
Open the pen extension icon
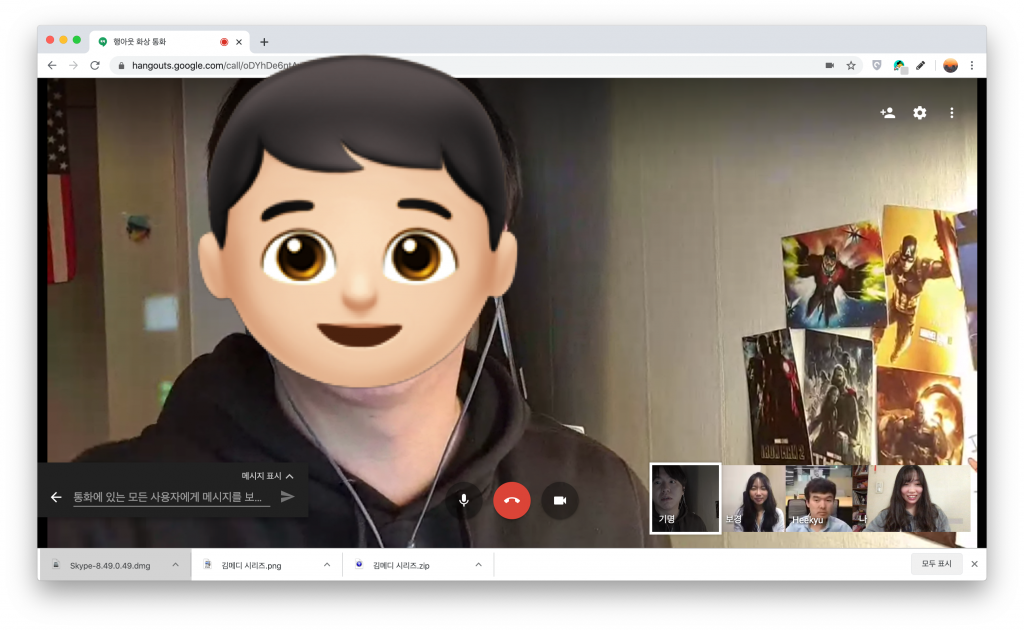(x=921, y=65)
